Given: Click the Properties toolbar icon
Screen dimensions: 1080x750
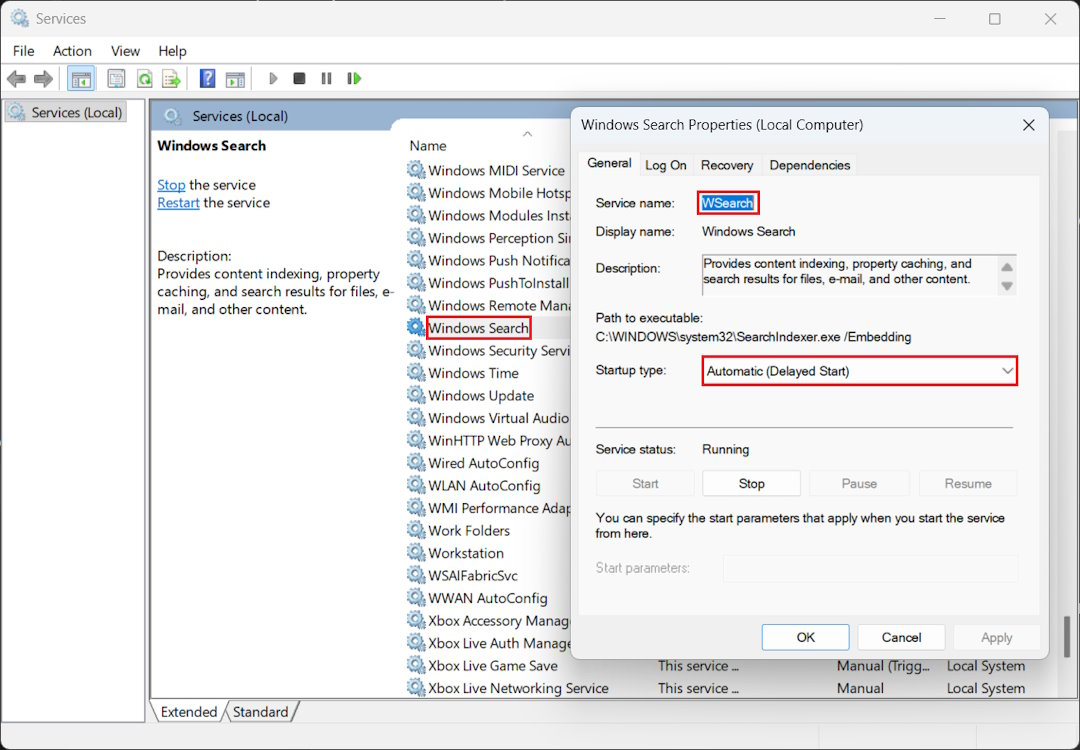Looking at the screenshot, I should [x=116, y=79].
